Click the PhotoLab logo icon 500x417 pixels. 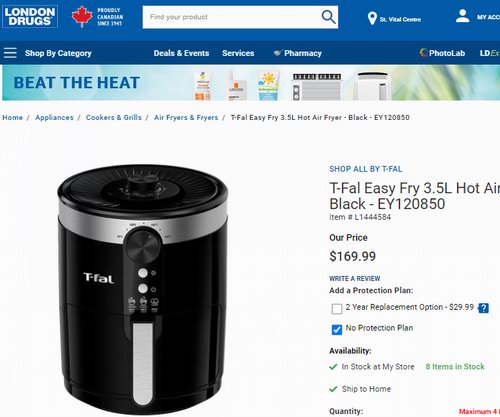pos(424,53)
